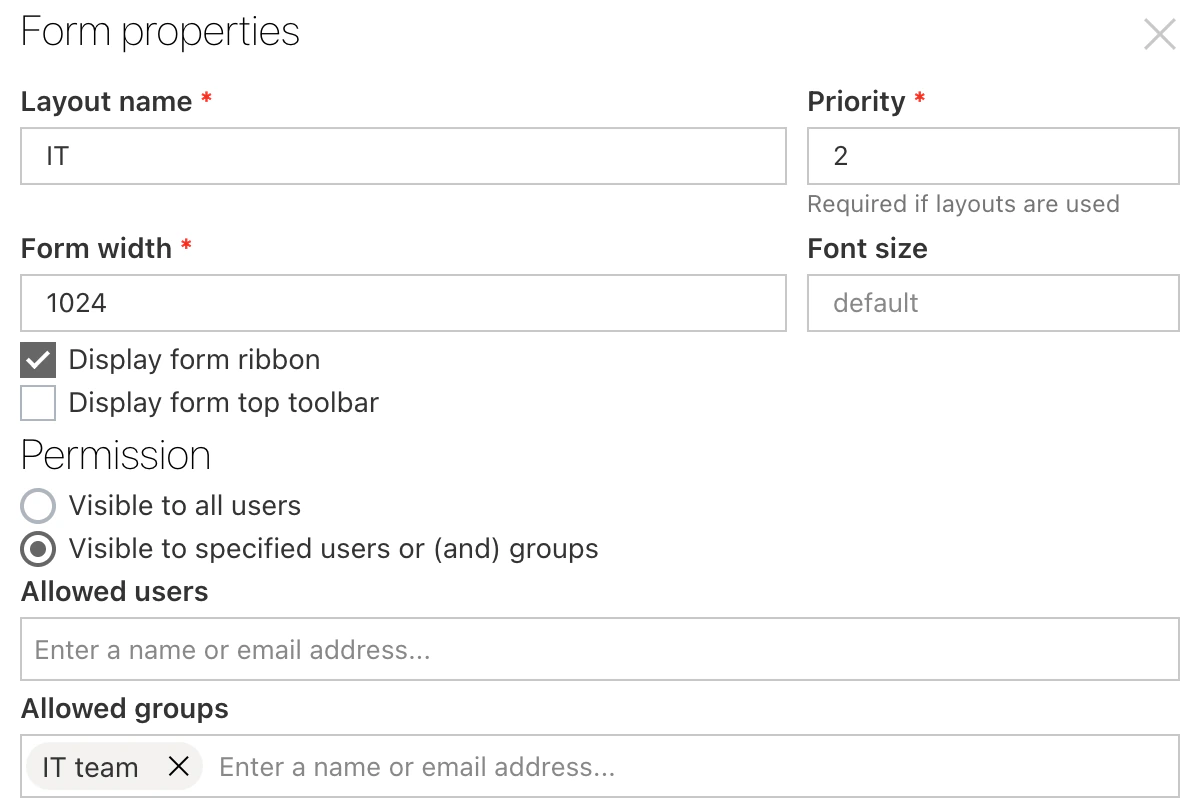Close the Form properties dialog

pyautogui.click(x=1159, y=34)
